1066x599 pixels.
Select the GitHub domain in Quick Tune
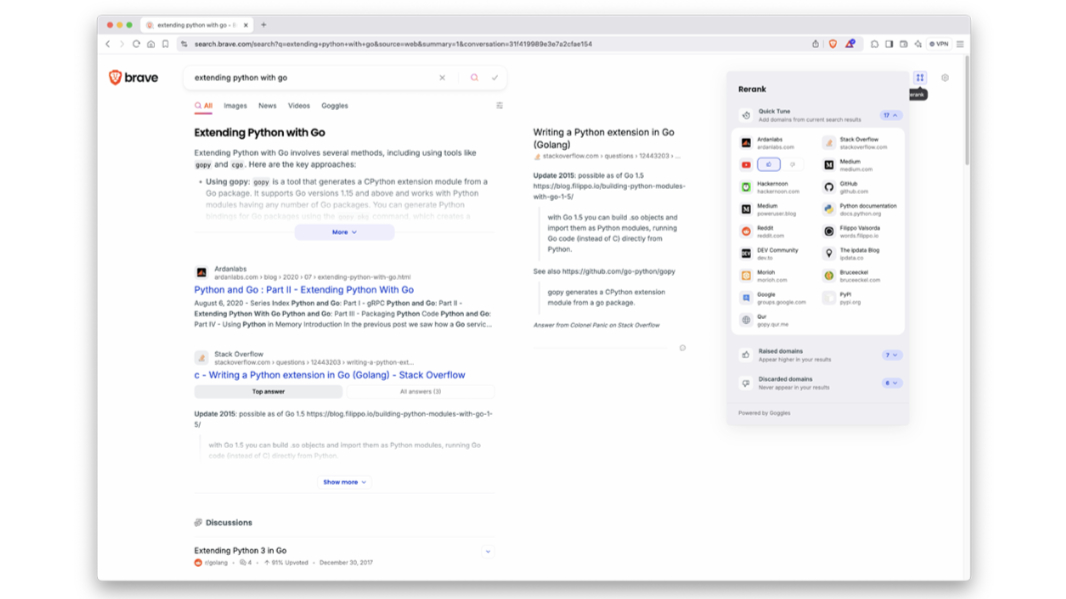[853, 187]
